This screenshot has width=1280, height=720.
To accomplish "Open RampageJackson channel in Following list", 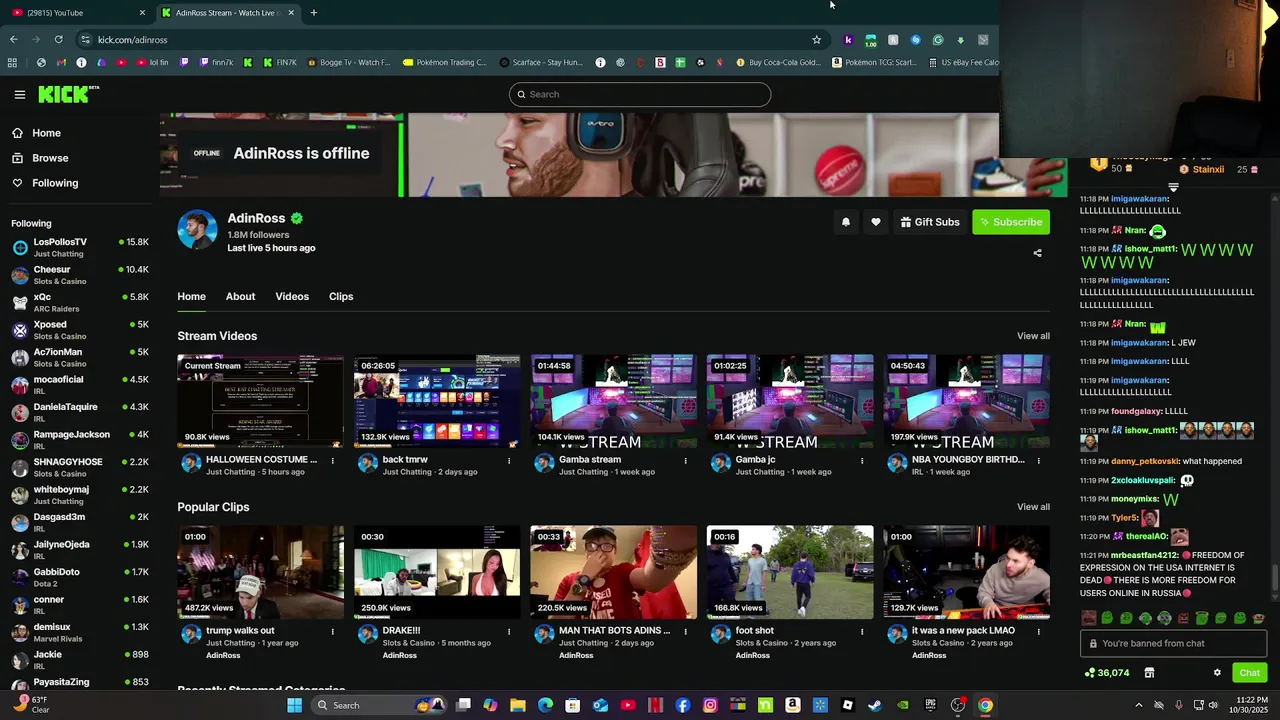I will (80, 440).
